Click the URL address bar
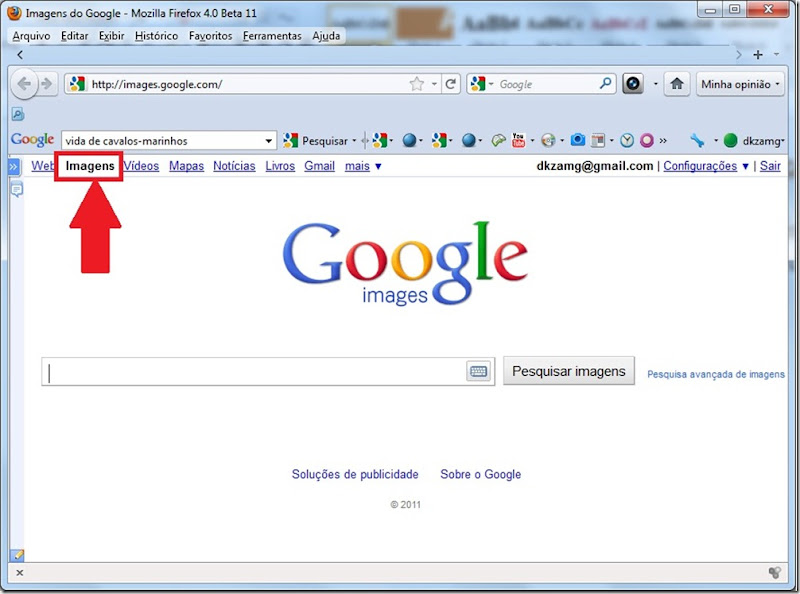 coord(249,84)
